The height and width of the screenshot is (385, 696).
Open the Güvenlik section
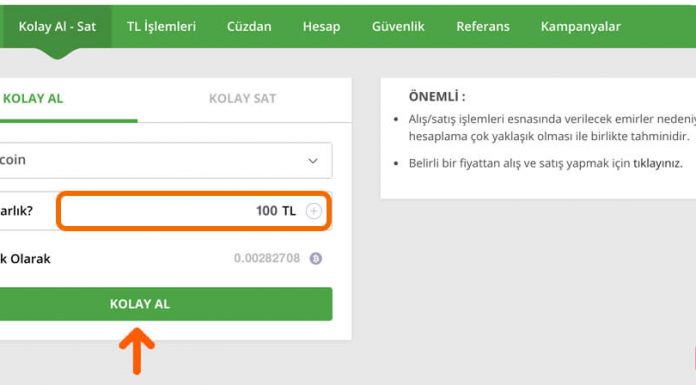[x=398, y=27]
